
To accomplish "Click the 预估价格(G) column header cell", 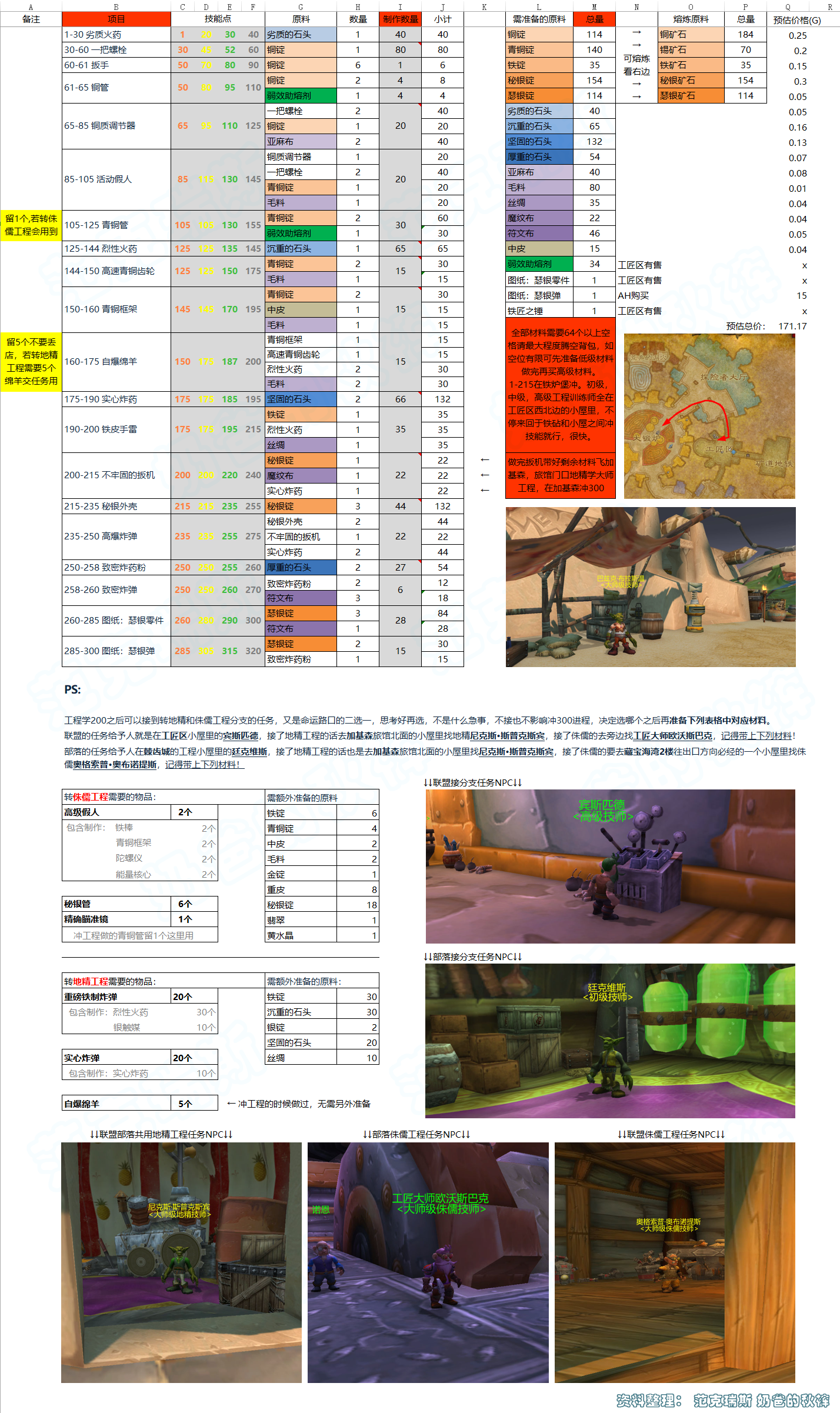I will [796, 19].
